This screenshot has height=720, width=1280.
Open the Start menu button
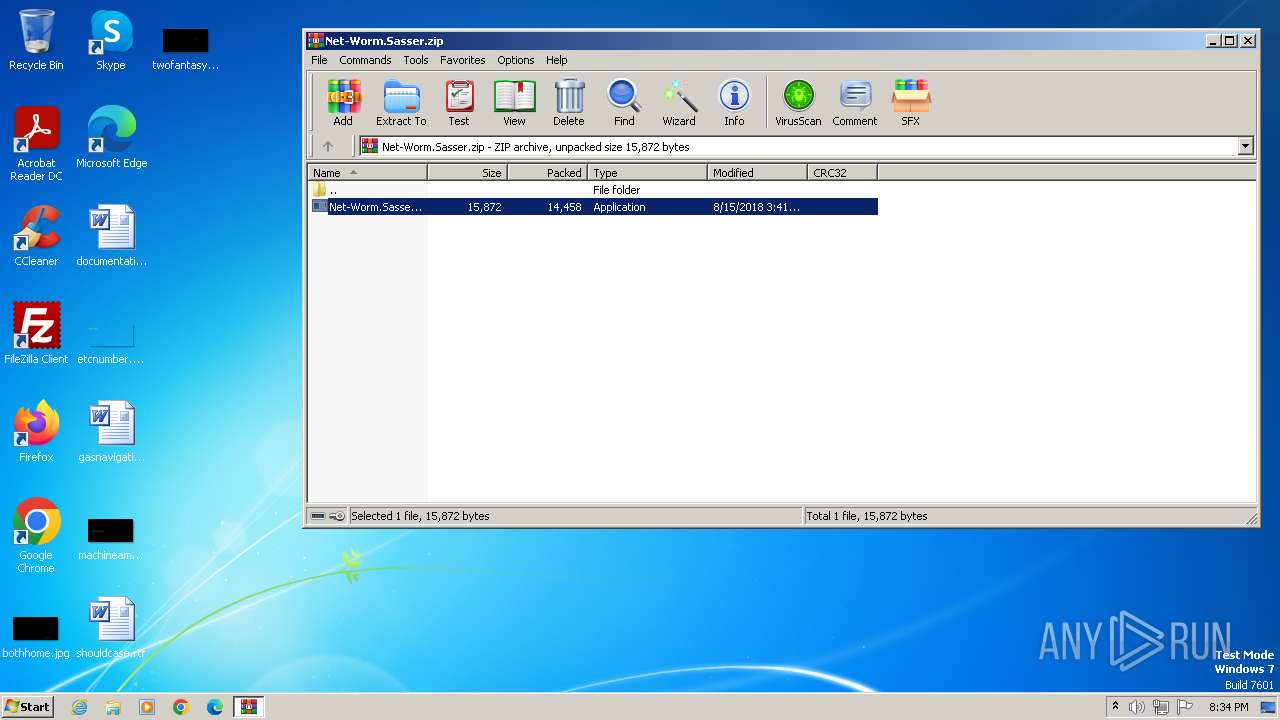click(27, 706)
